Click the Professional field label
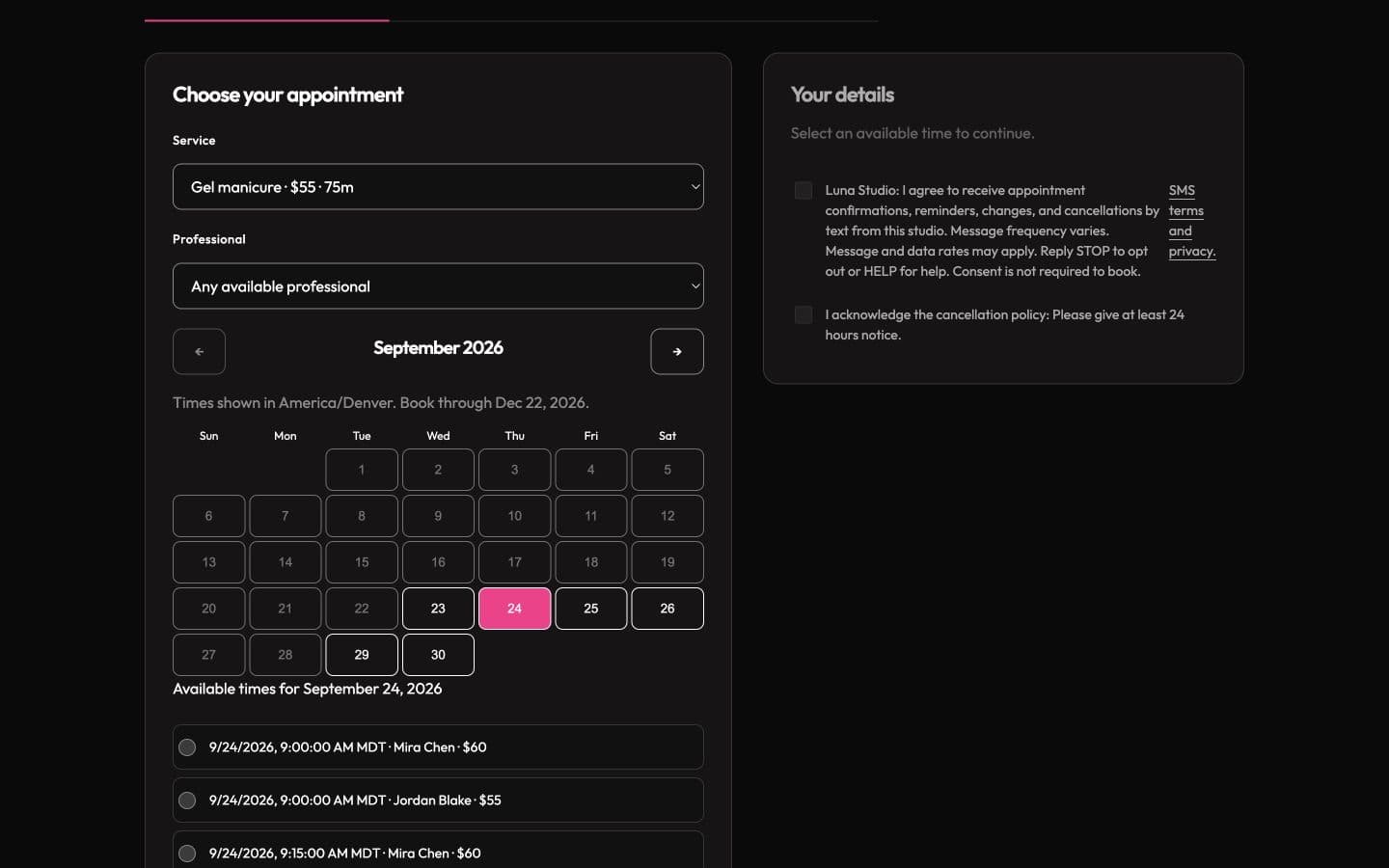 [x=209, y=239]
